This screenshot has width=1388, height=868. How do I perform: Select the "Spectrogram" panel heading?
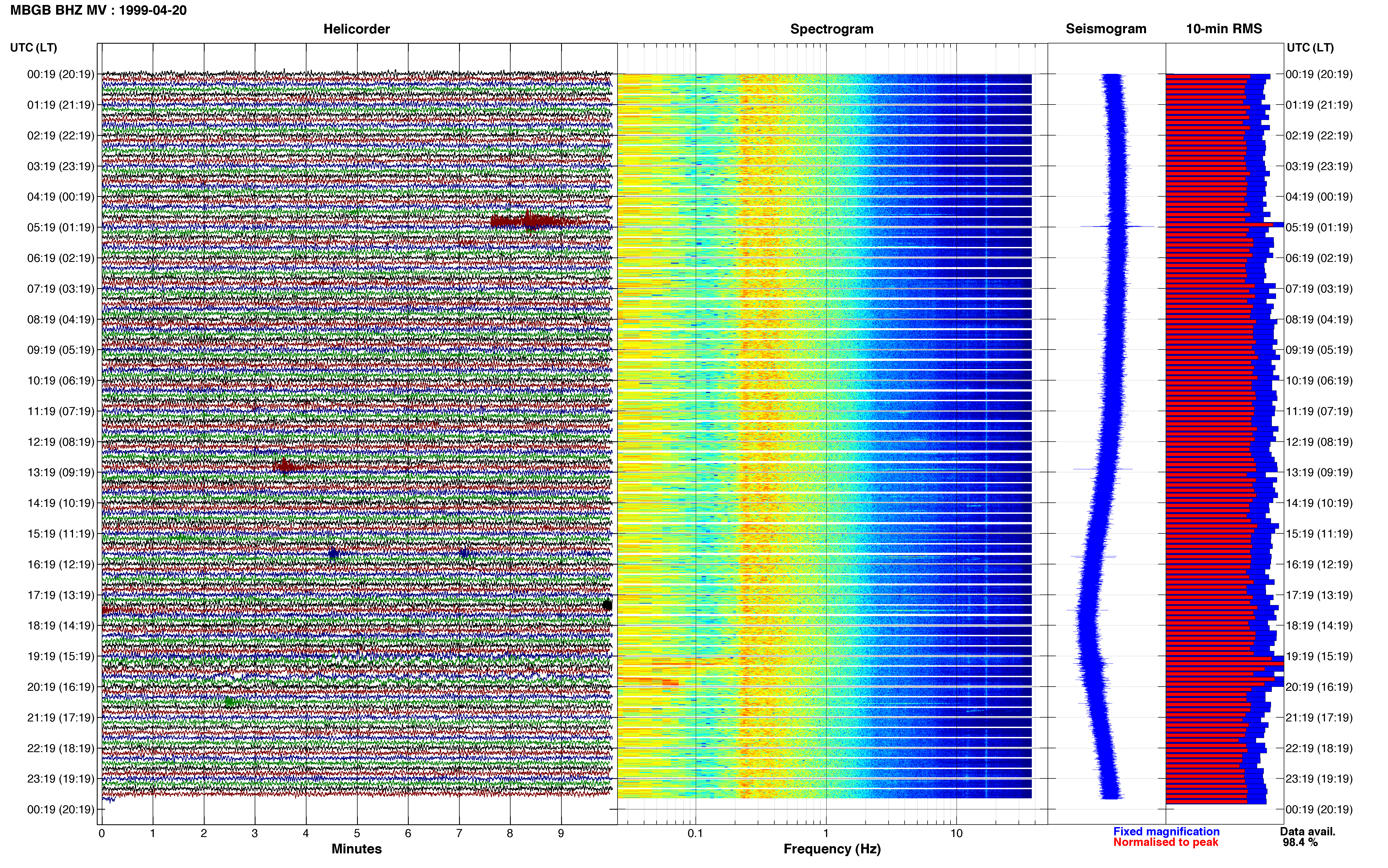click(832, 29)
